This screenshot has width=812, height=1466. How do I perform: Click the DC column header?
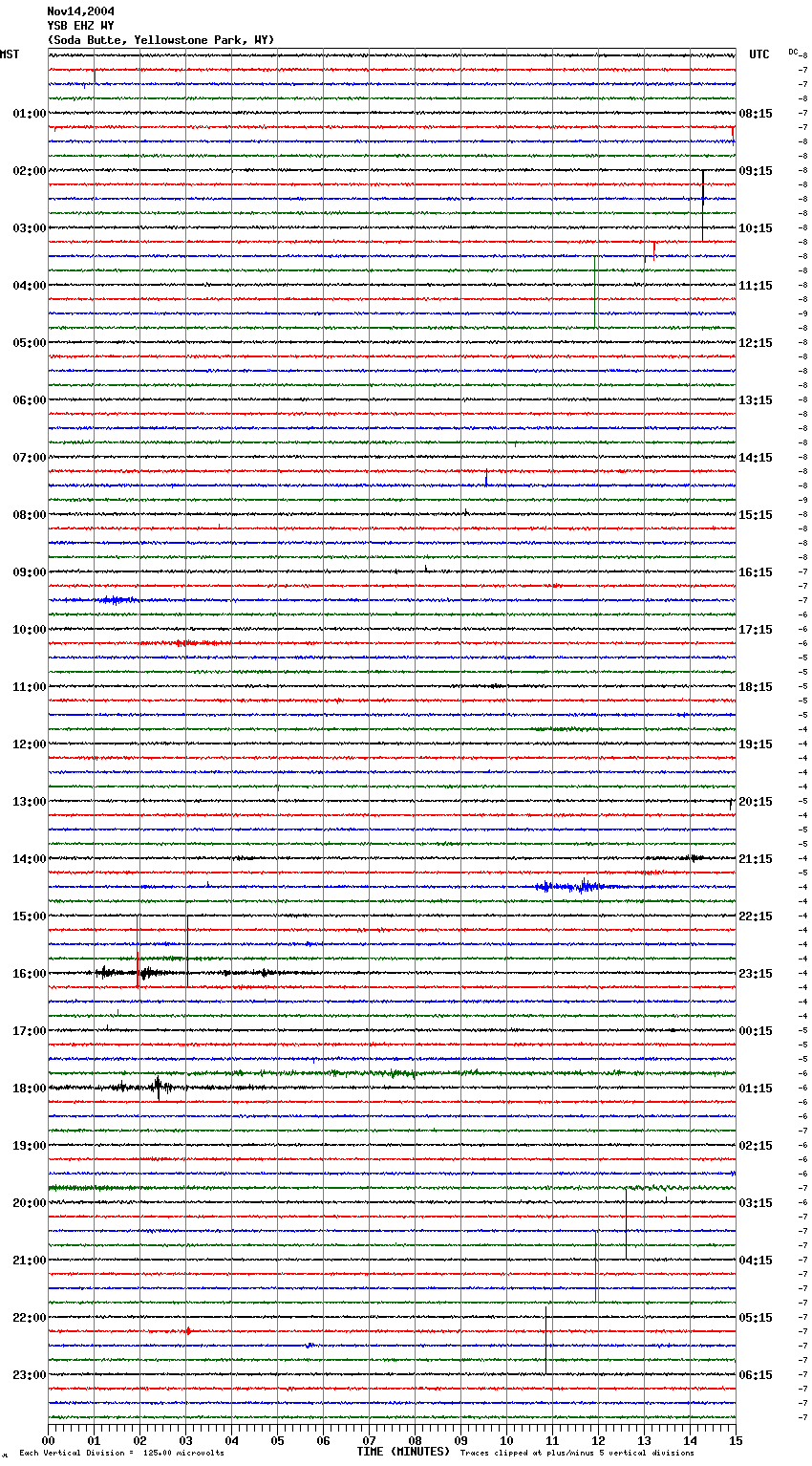[793, 52]
